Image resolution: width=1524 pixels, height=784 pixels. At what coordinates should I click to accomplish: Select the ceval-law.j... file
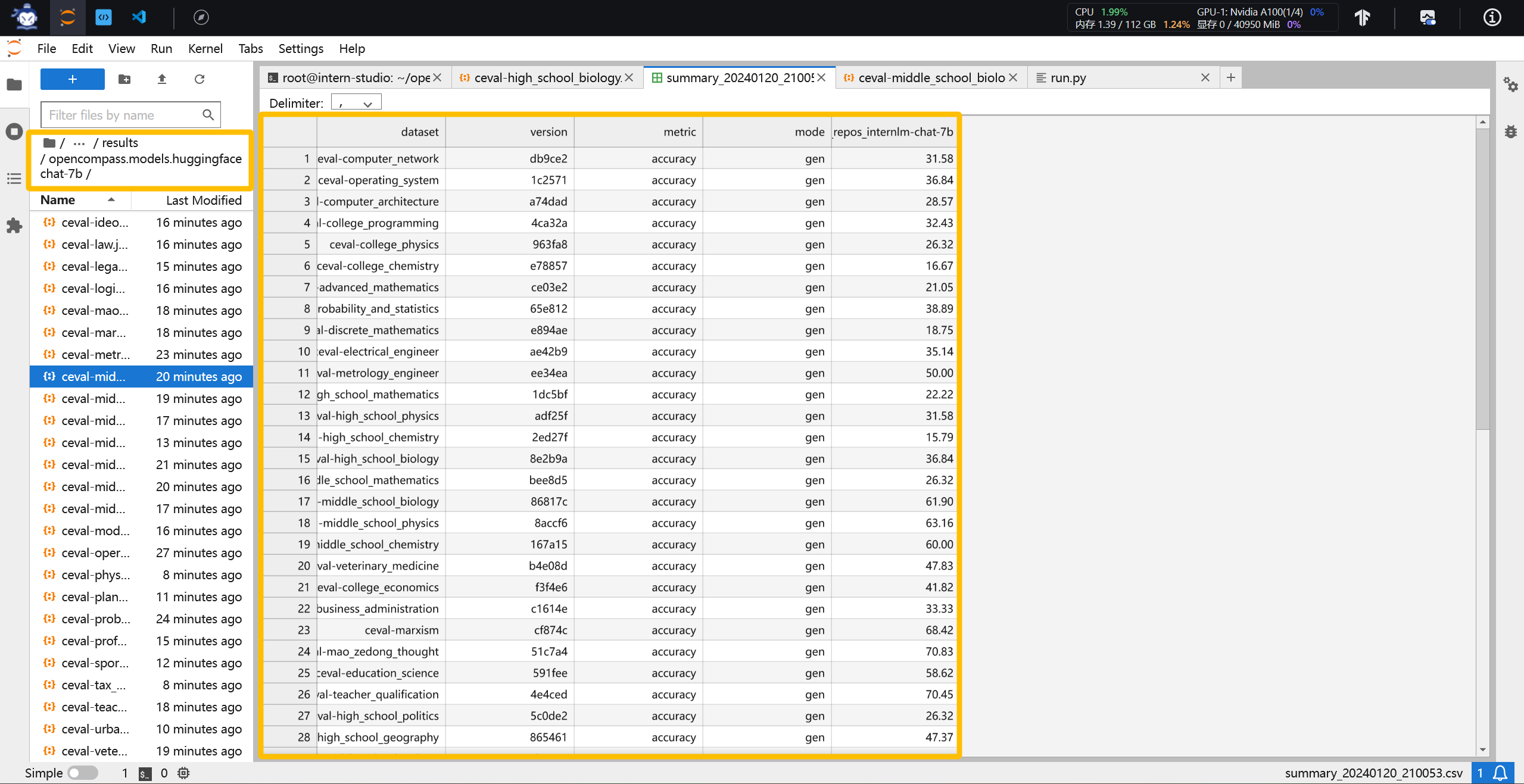click(x=142, y=245)
